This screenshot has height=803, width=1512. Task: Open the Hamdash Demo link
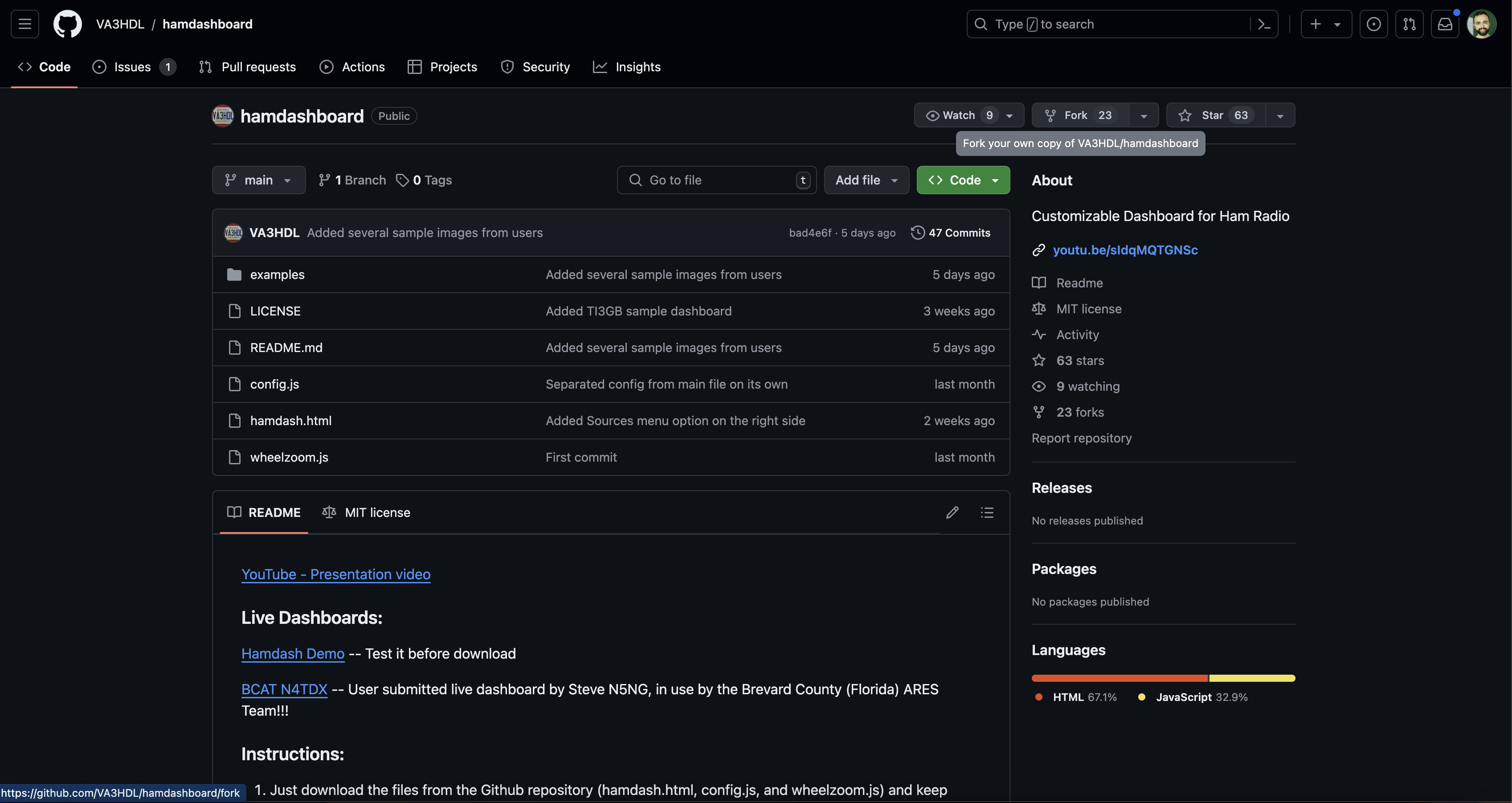292,653
